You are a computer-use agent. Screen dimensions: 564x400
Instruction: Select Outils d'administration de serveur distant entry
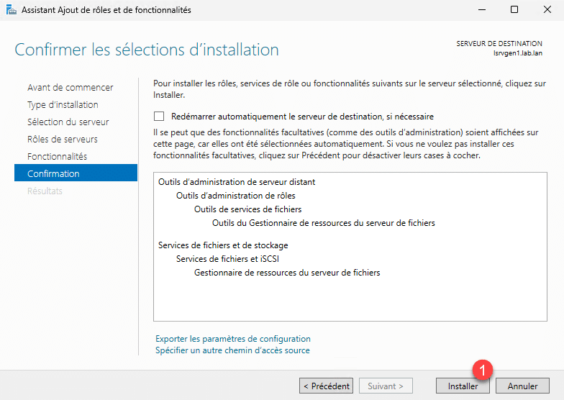pyautogui.click(x=237, y=182)
